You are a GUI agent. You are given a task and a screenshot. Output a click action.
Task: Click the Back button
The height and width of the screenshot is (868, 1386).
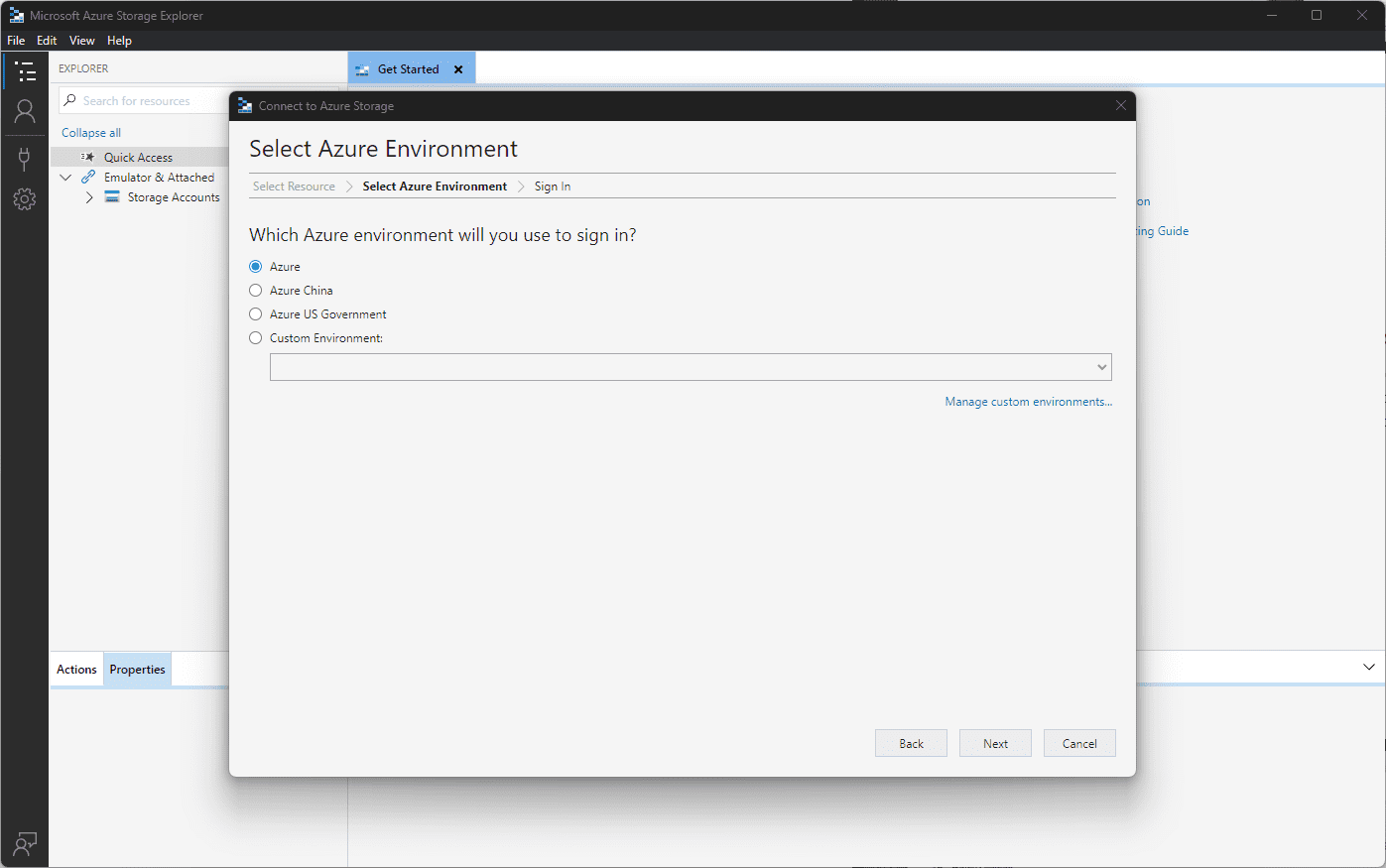pyautogui.click(x=911, y=743)
